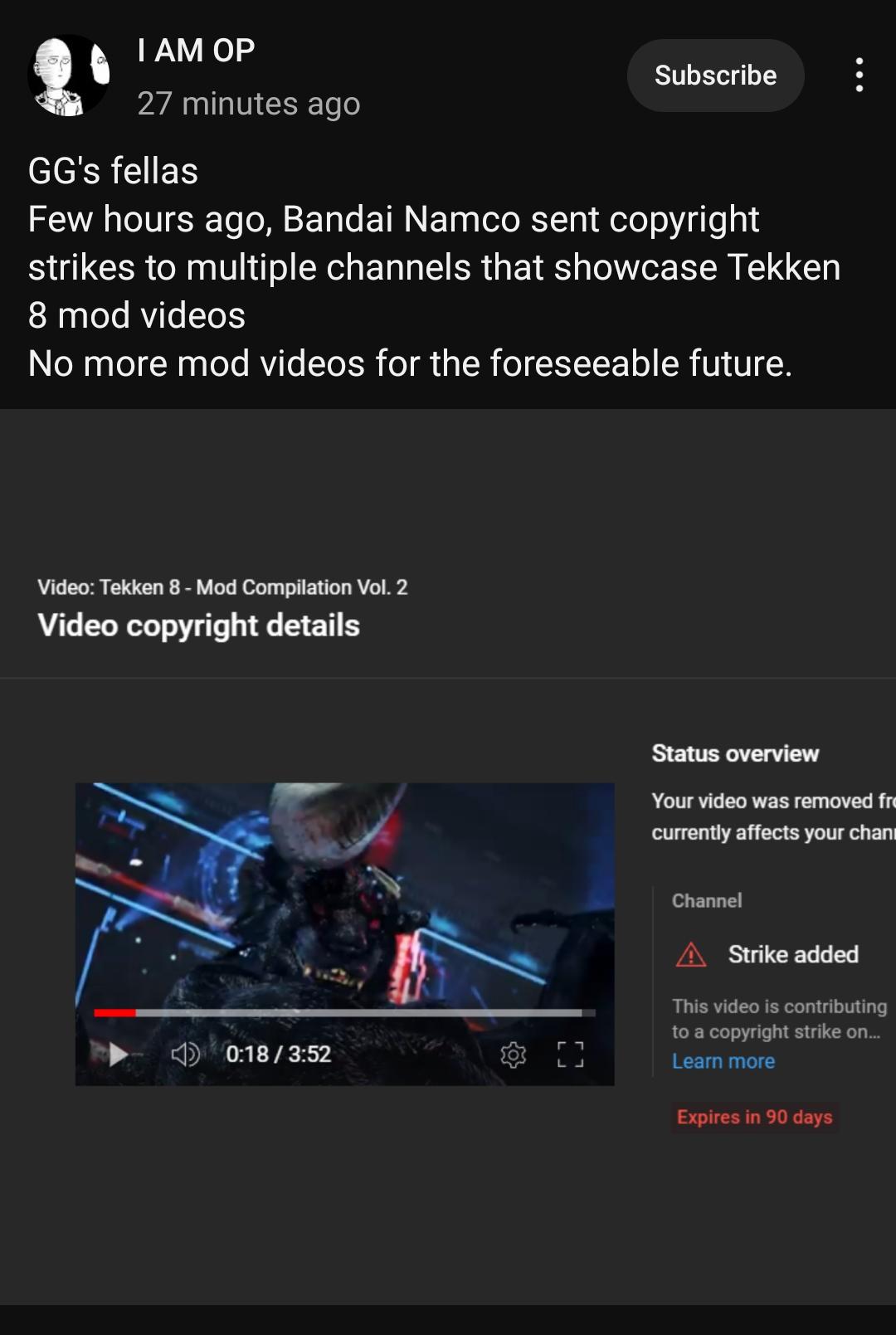The width and height of the screenshot is (896, 1335).
Task: Click the red video progress bar
Action: (x=344, y=1013)
